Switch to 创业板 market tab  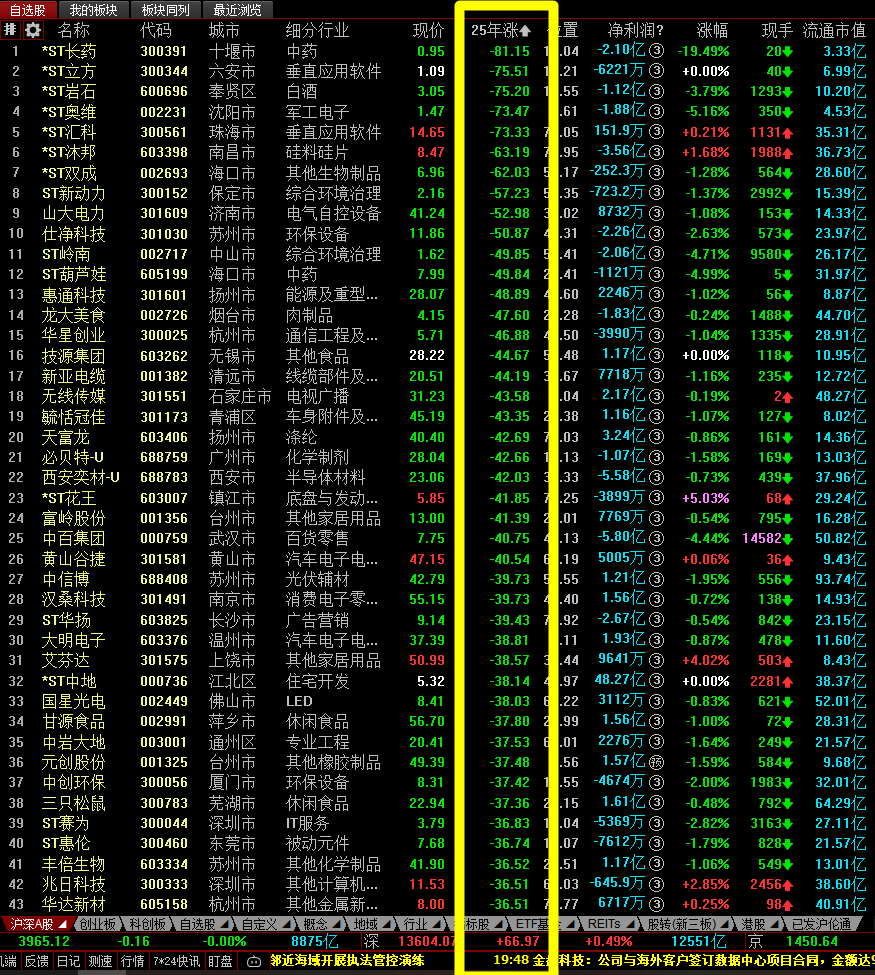coord(98,924)
